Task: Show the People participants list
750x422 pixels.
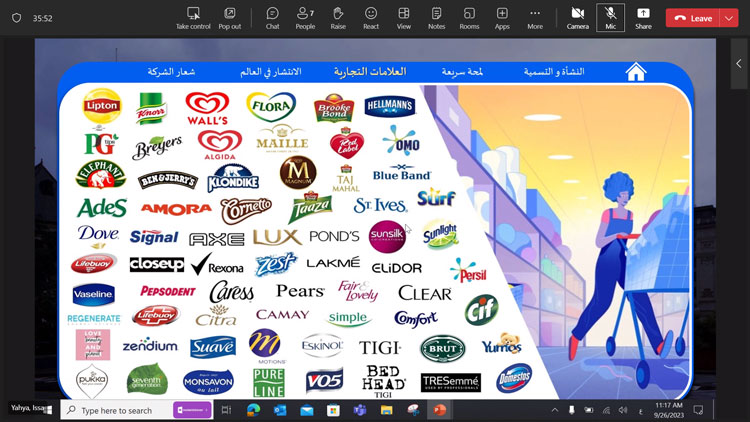Action: 305,17
